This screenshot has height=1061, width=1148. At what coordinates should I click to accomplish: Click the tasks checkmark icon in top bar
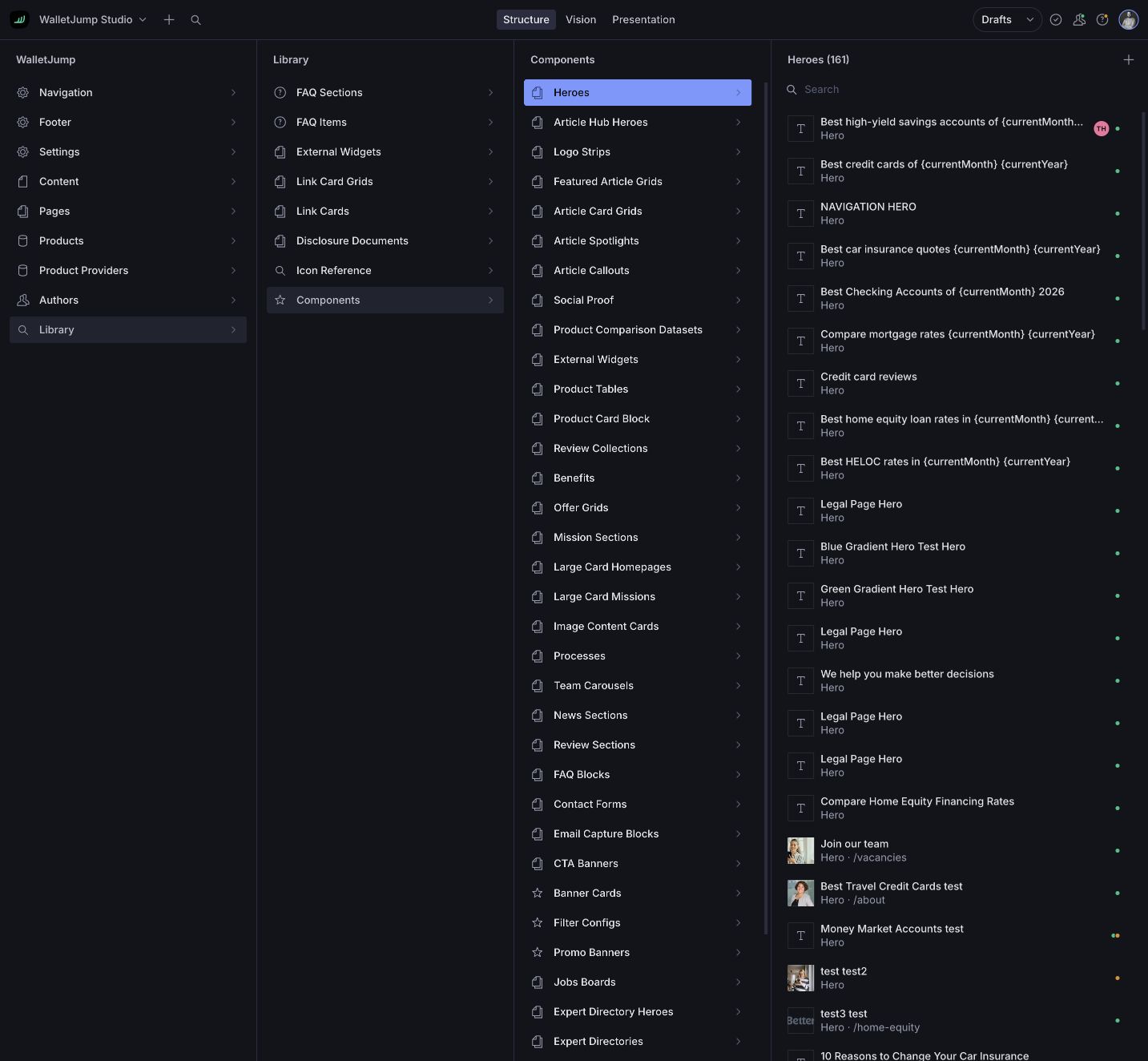coord(1056,19)
